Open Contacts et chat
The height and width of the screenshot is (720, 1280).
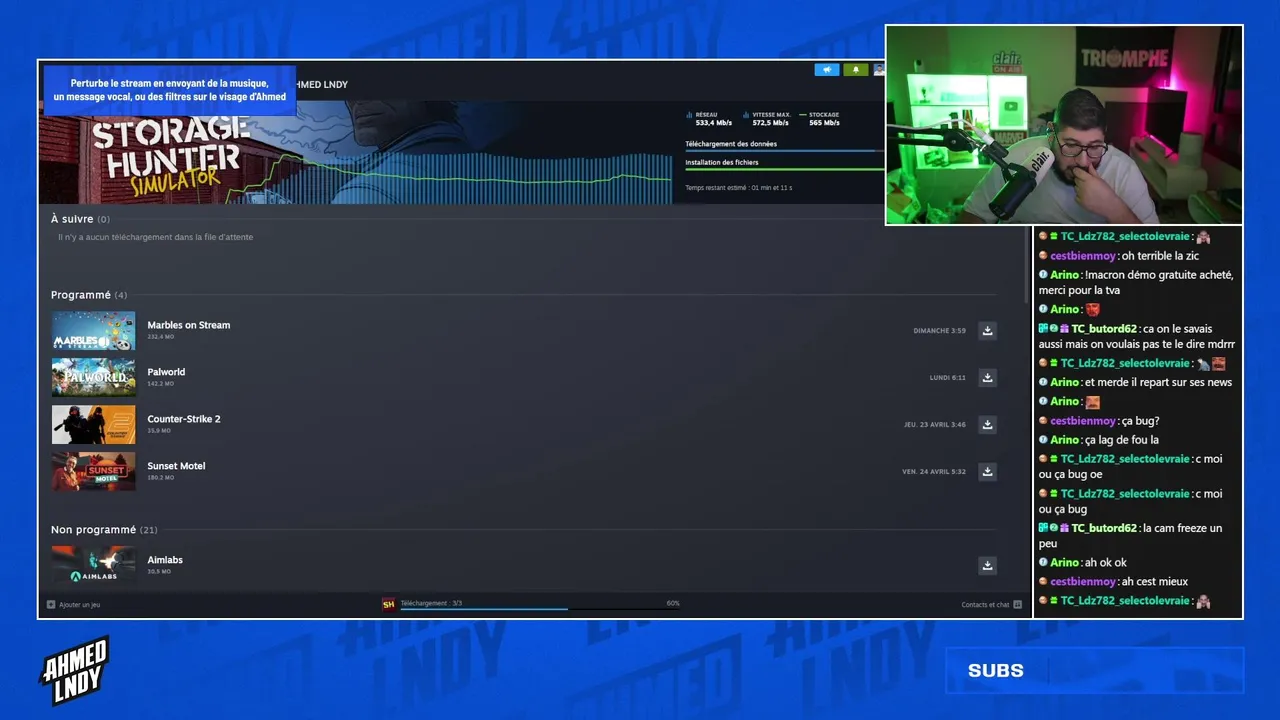coord(986,605)
